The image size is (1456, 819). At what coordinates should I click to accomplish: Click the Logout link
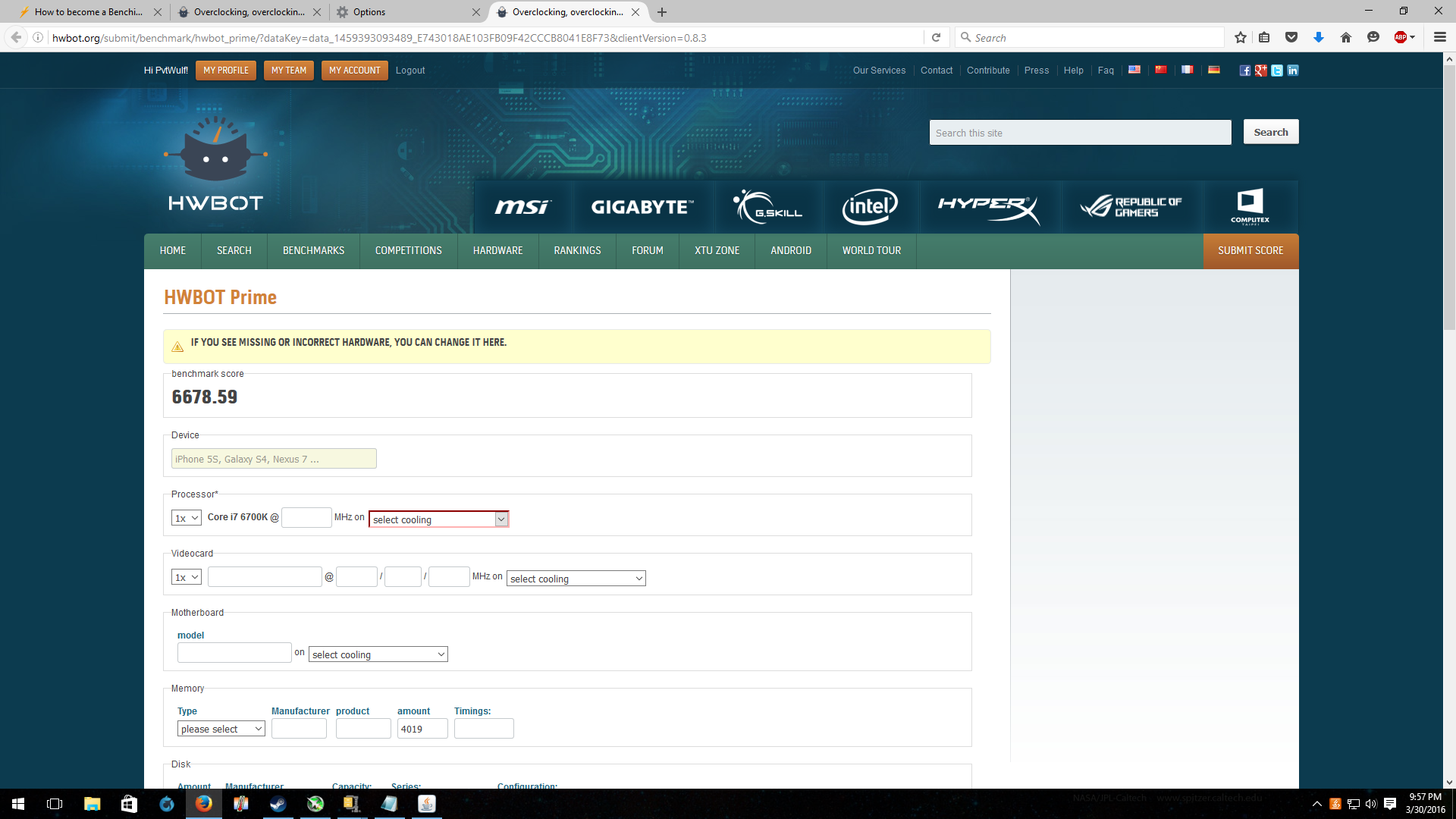[410, 71]
